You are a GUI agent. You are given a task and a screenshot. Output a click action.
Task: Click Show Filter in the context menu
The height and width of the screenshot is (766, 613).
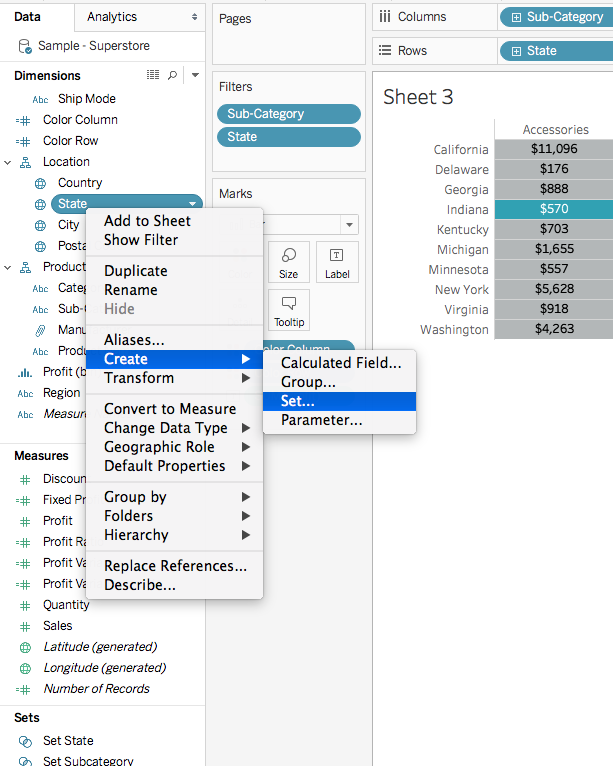tap(141, 240)
